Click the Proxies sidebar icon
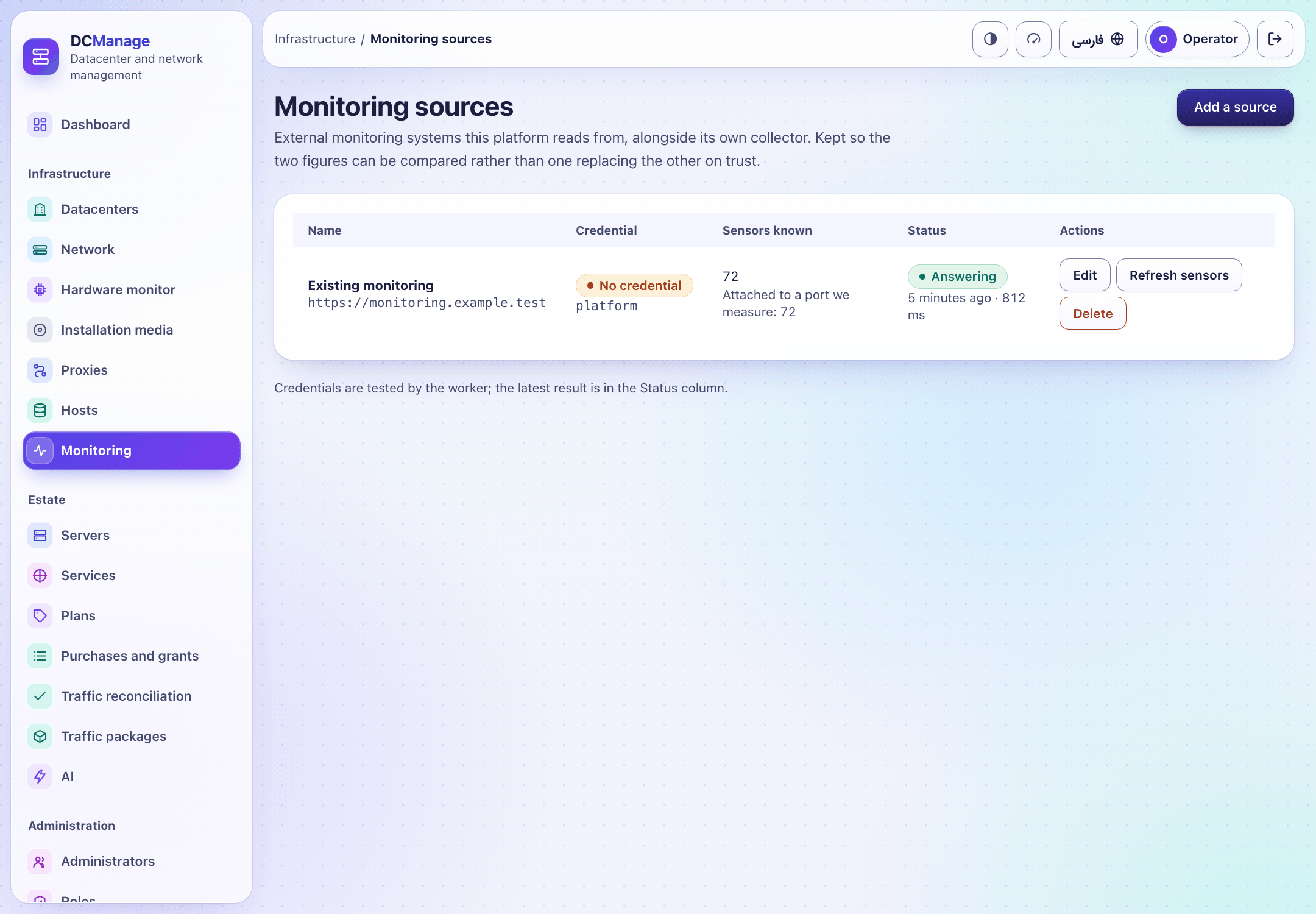The image size is (1316, 914). coord(40,370)
